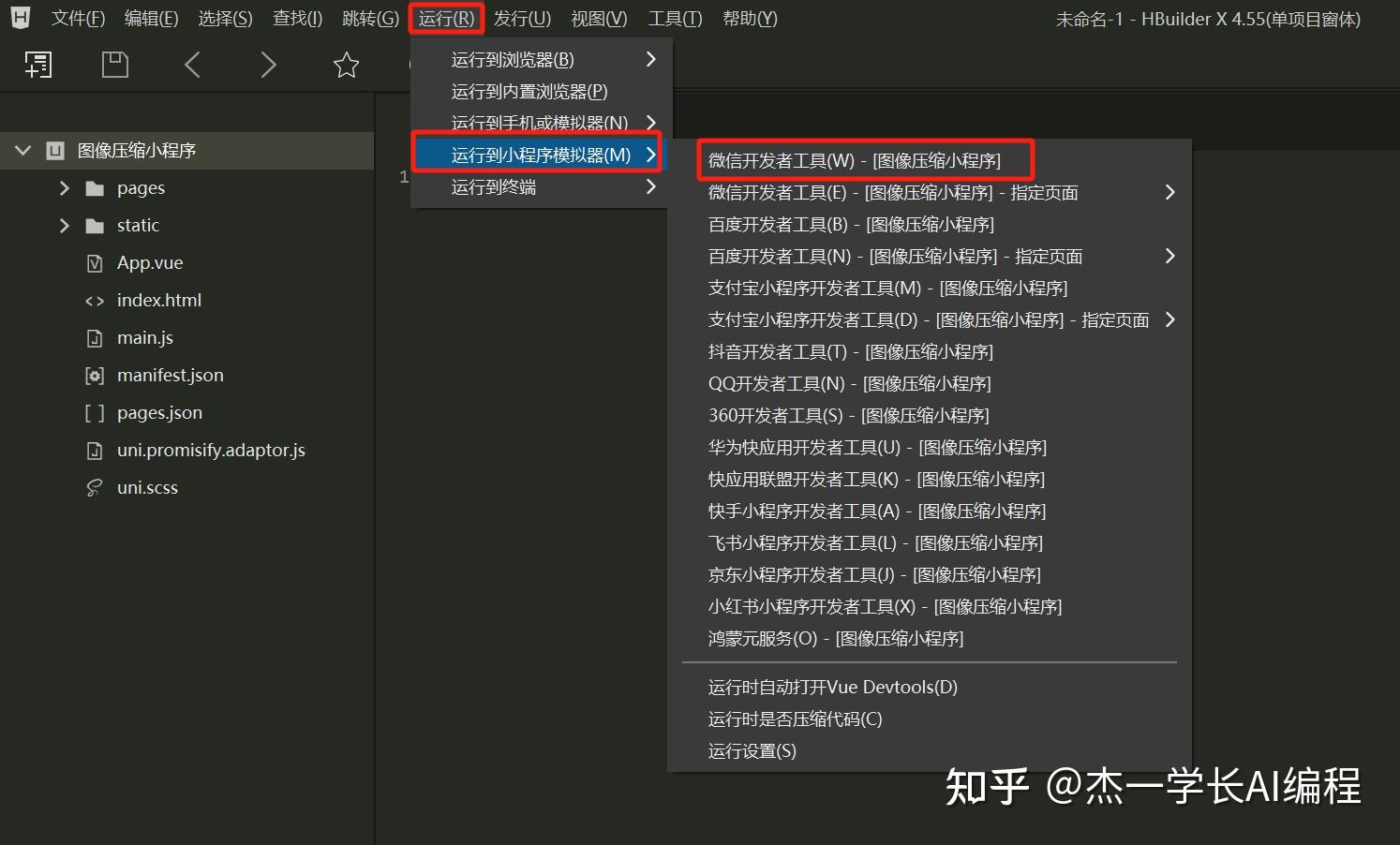Click the index.html file icon
Image resolution: width=1400 pixels, height=845 pixels.
pos(95,301)
